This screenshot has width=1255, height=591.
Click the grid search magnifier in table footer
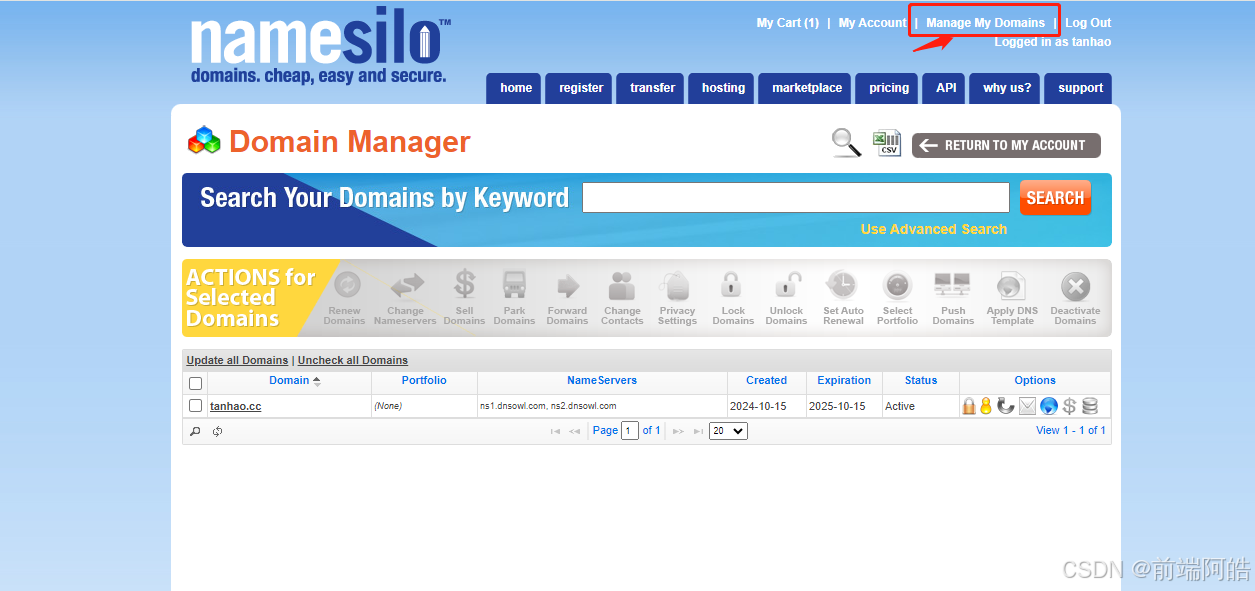[196, 431]
